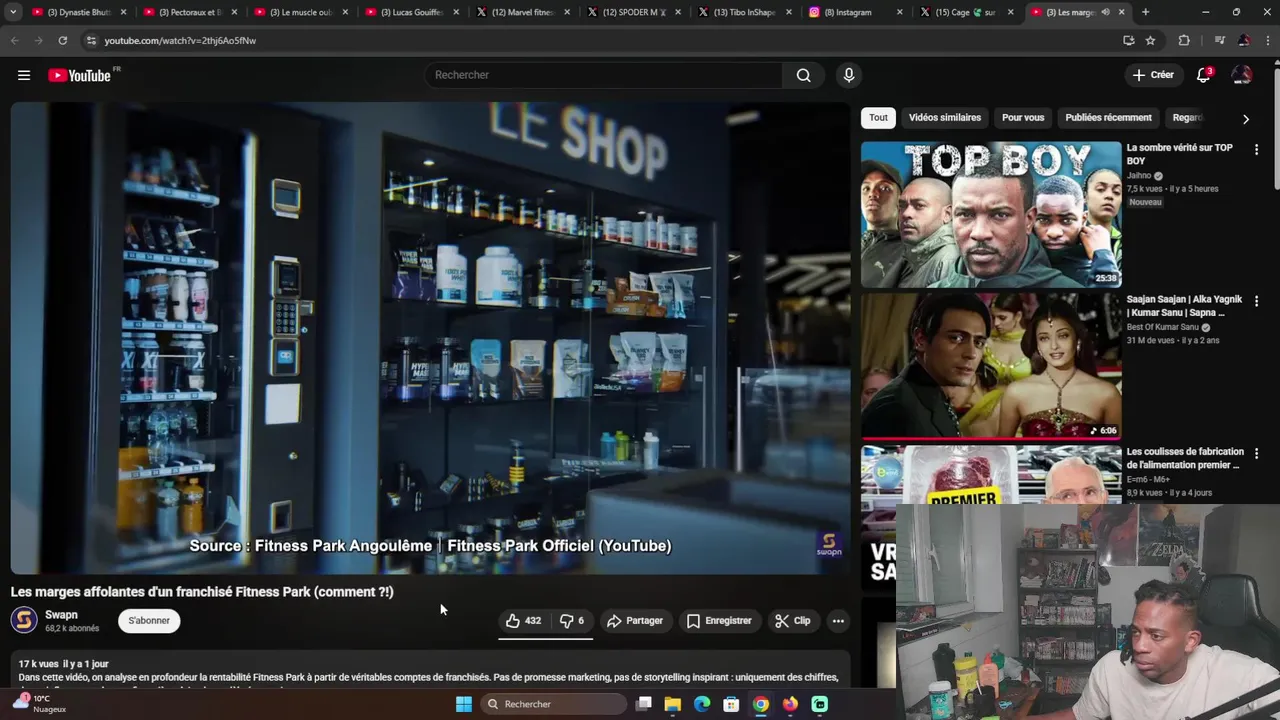The width and height of the screenshot is (1280, 720).
Task: Open La sombre vérité sur TOP BOY title
Action: tap(1180, 154)
